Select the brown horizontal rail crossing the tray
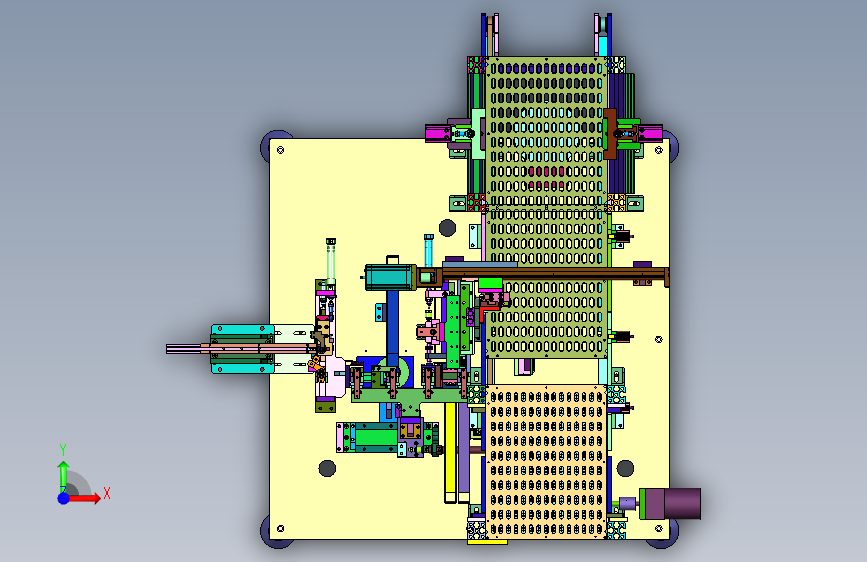Viewport: 867px width, 562px height. click(555, 273)
